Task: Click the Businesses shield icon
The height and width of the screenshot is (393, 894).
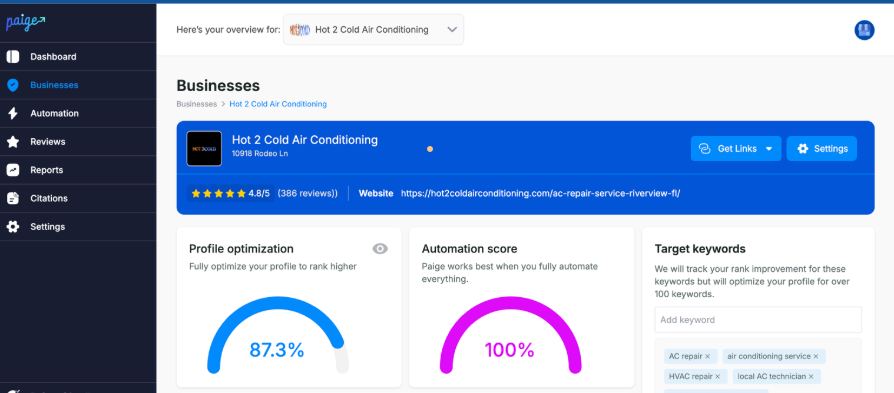Action: (13, 85)
